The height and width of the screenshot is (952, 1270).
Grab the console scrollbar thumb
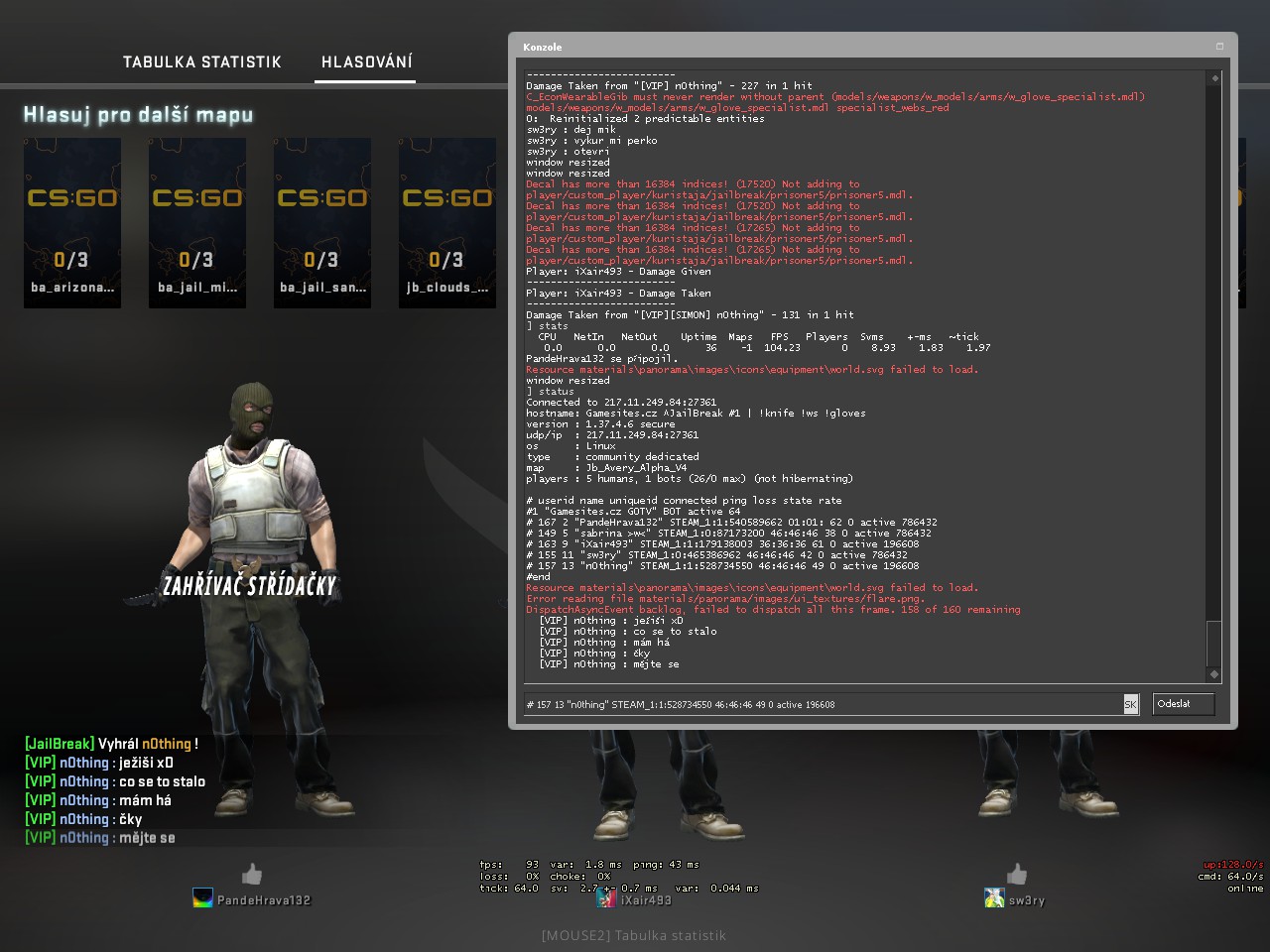[1214, 644]
